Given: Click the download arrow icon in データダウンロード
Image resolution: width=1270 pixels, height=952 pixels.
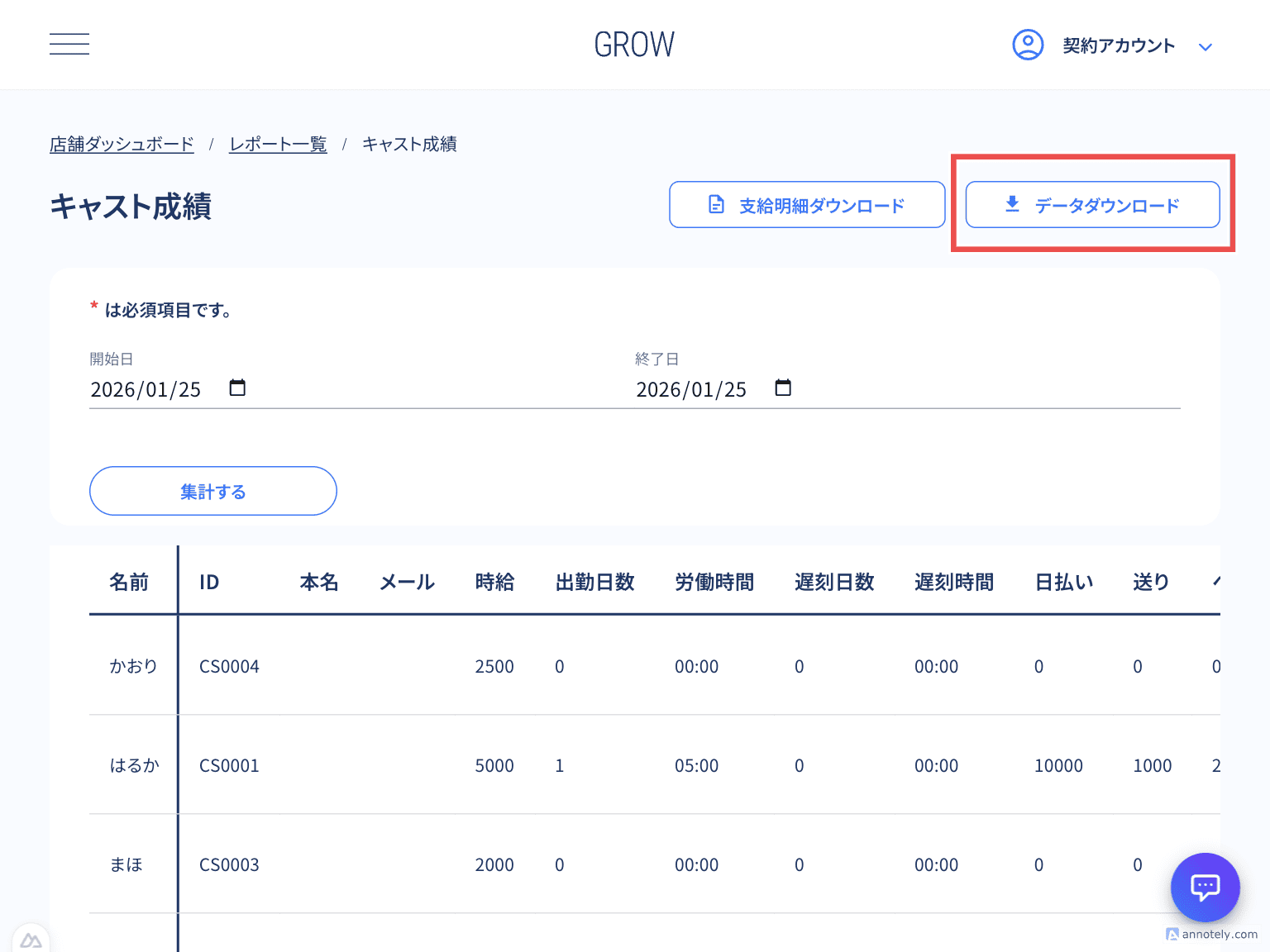Looking at the screenshot, I should pos(1012,204).
